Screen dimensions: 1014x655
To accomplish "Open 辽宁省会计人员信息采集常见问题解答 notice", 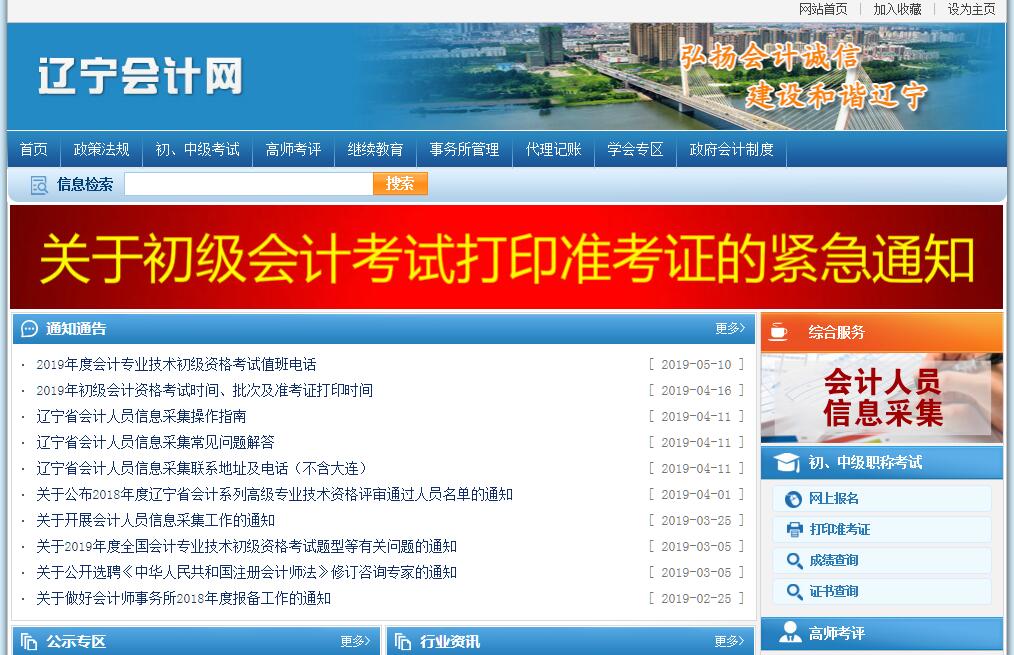I will (155, 442).
